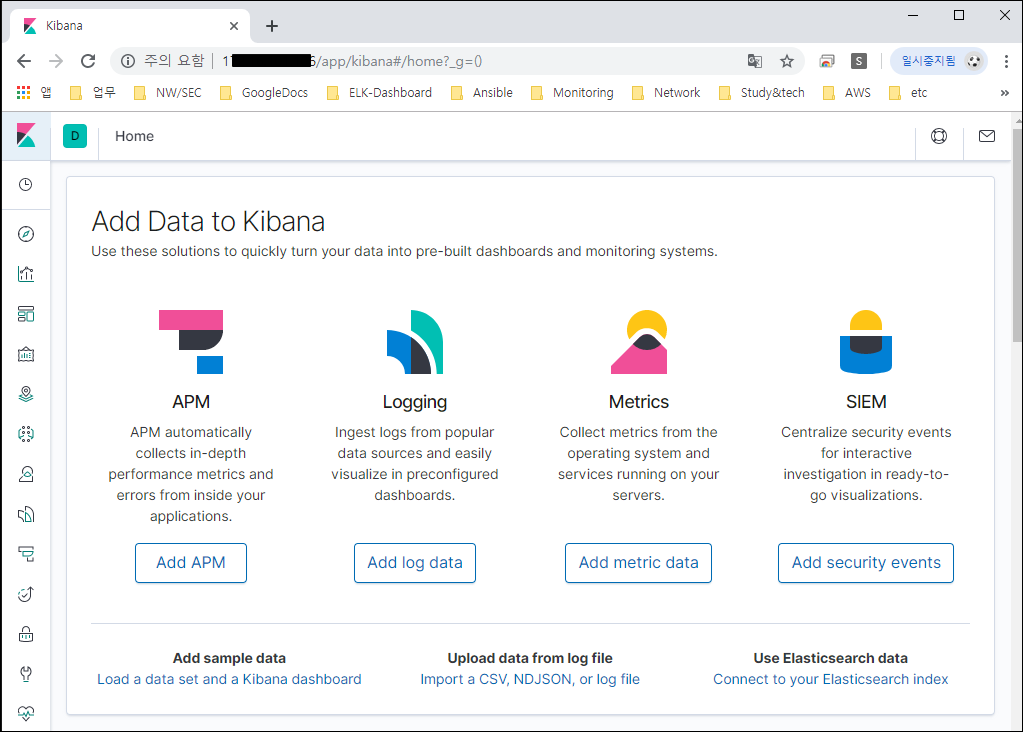Click the green D space avatar
The height and width of the screenshot is (732, 1023).
75,136
